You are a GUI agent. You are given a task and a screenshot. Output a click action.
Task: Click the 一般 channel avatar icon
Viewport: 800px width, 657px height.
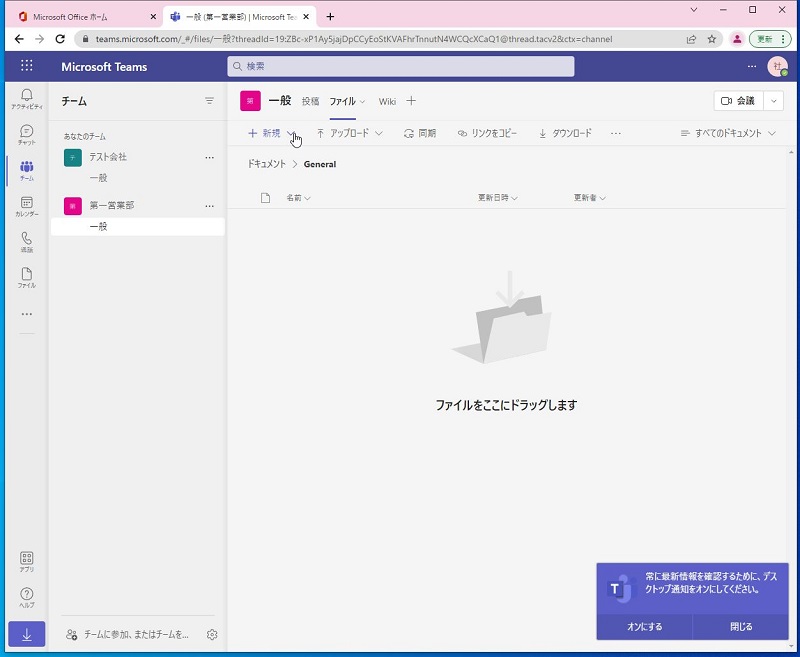pyautogui.click(x=251, y=101)
